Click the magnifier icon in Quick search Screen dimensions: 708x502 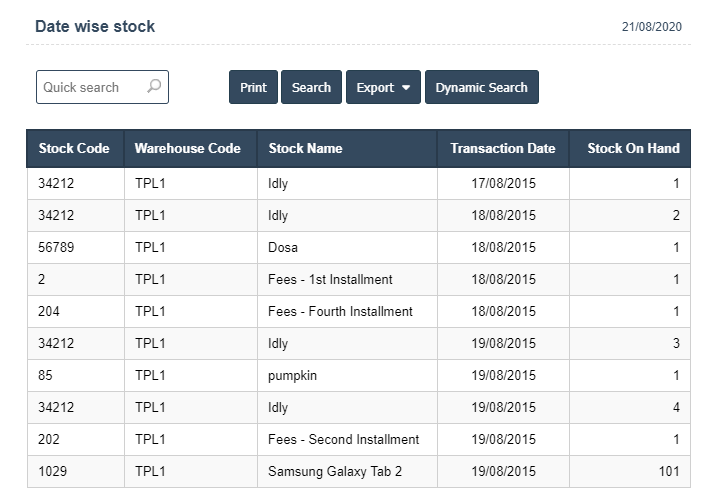[x=154, y=87]
